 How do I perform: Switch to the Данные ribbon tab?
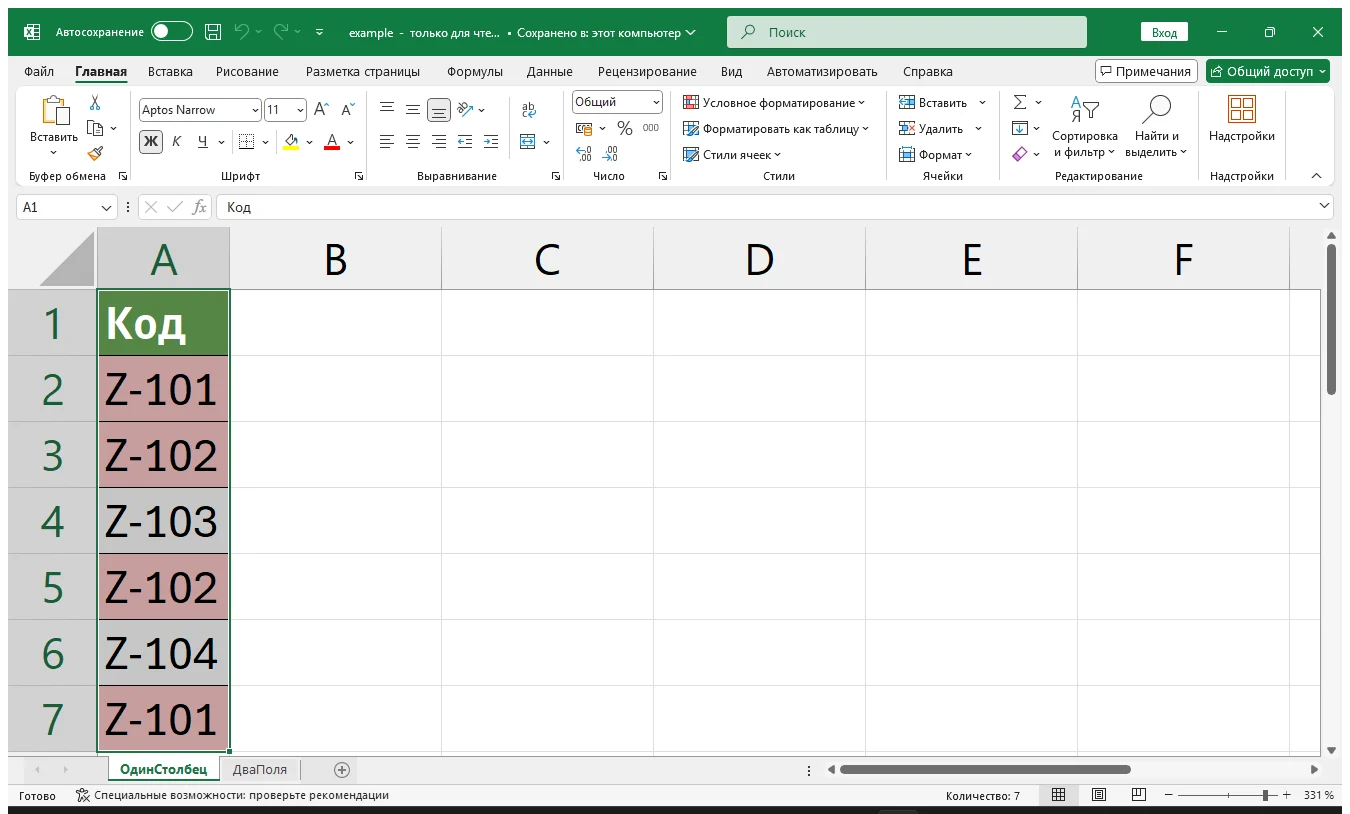coord(550,71)
